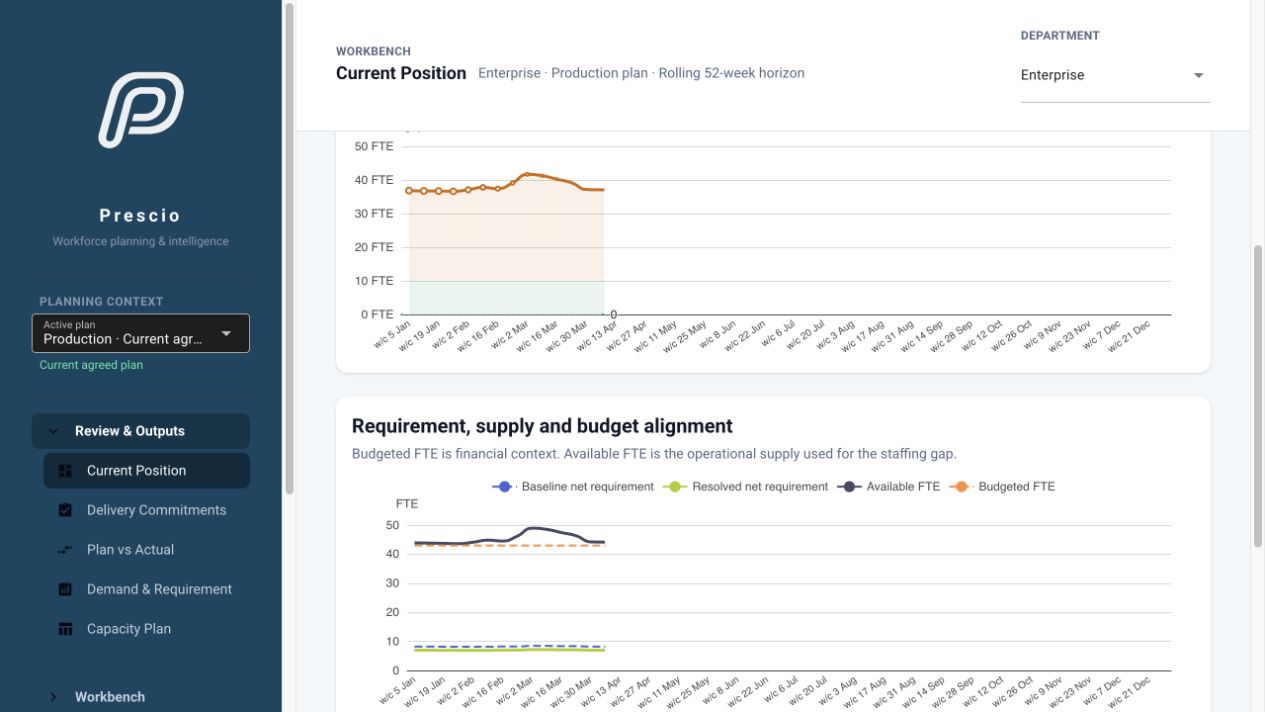Click the Current Position dashboard icon

pyautogui.click(x=66, y=471)
